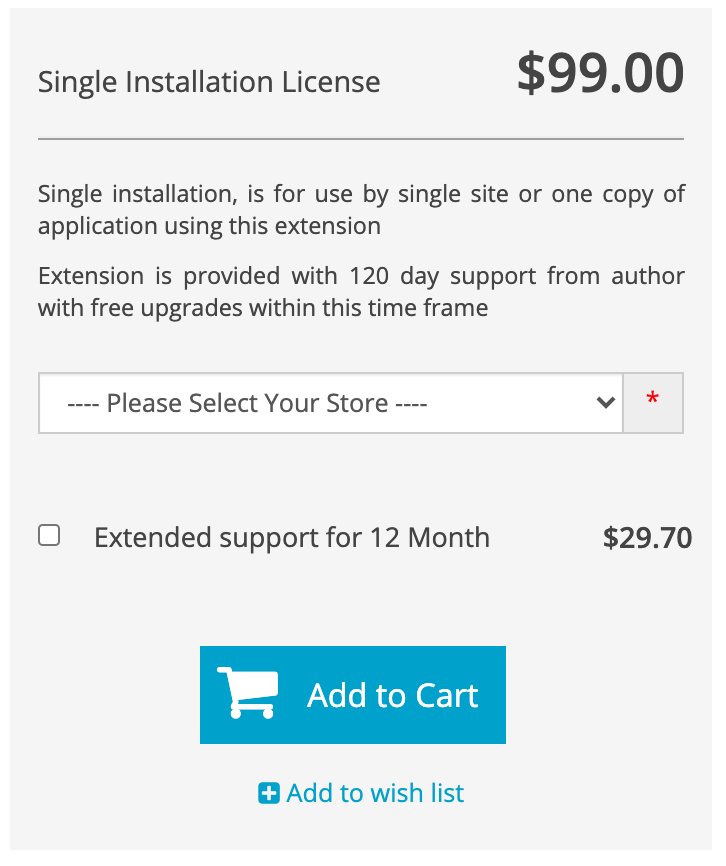Click the Single Installation License heading
This screenshot has height=866, width=726.
pos(209,82)
